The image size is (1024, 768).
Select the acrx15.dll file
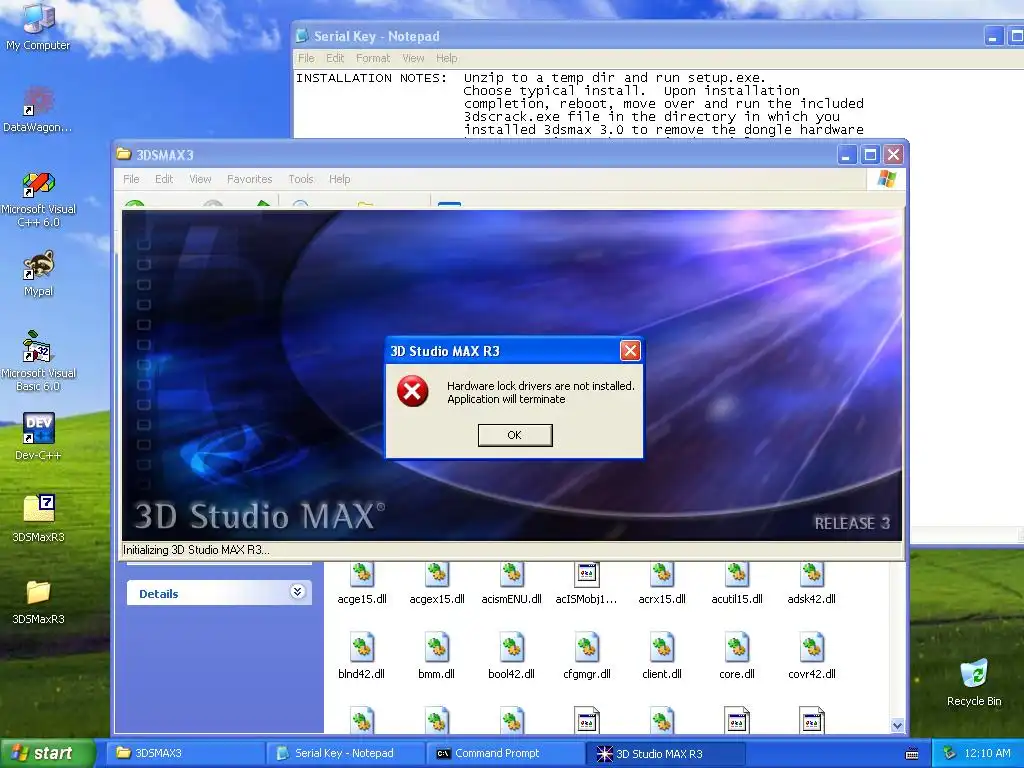[x=662, y=583]
